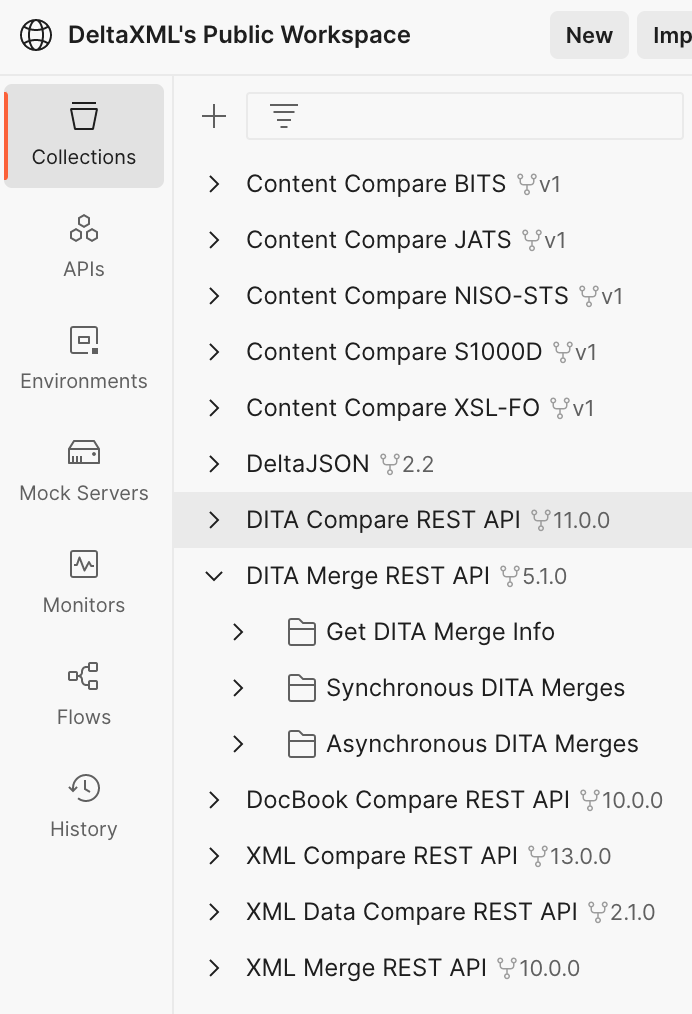
Task: Click the New button
Action: (589, 36)
